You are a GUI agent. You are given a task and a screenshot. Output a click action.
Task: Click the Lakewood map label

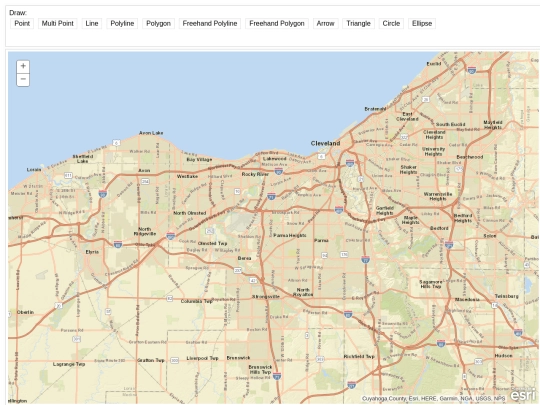pos(274,159)
